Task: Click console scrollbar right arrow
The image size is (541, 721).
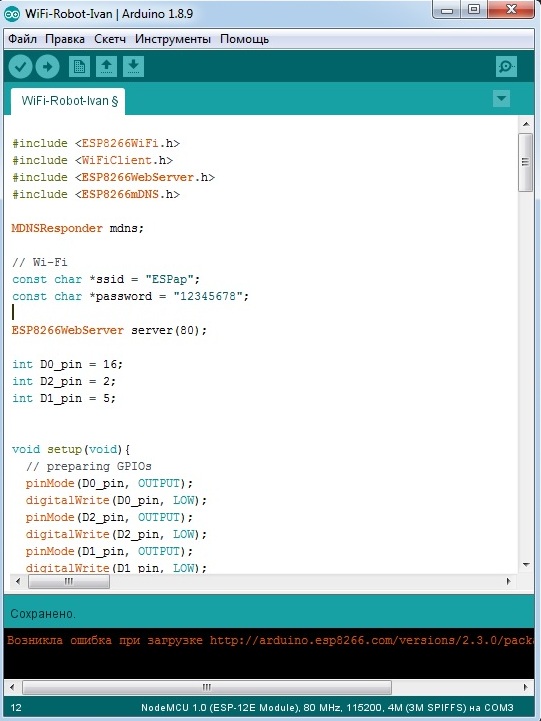Action: pyautogui.click(x=525, y=687)
